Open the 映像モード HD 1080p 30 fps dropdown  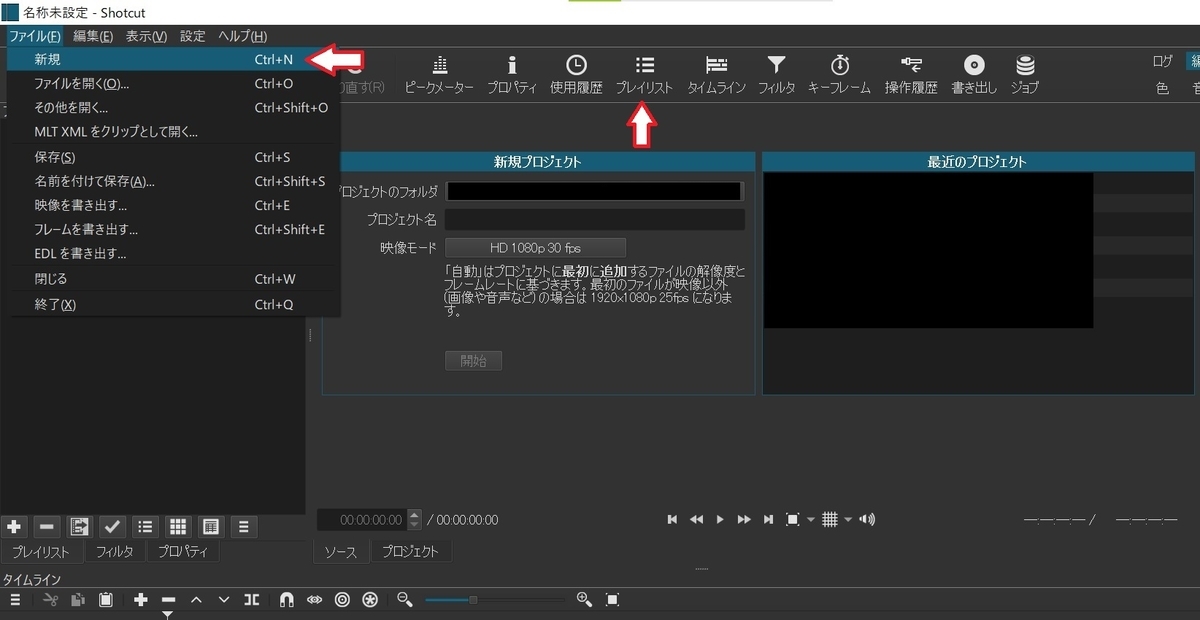[537, 247]
